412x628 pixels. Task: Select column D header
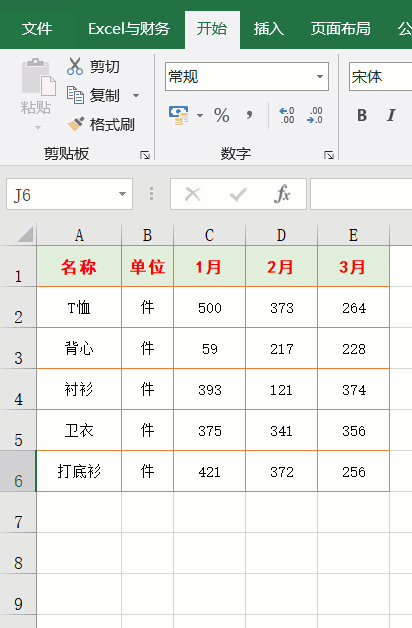click(281, 235)
